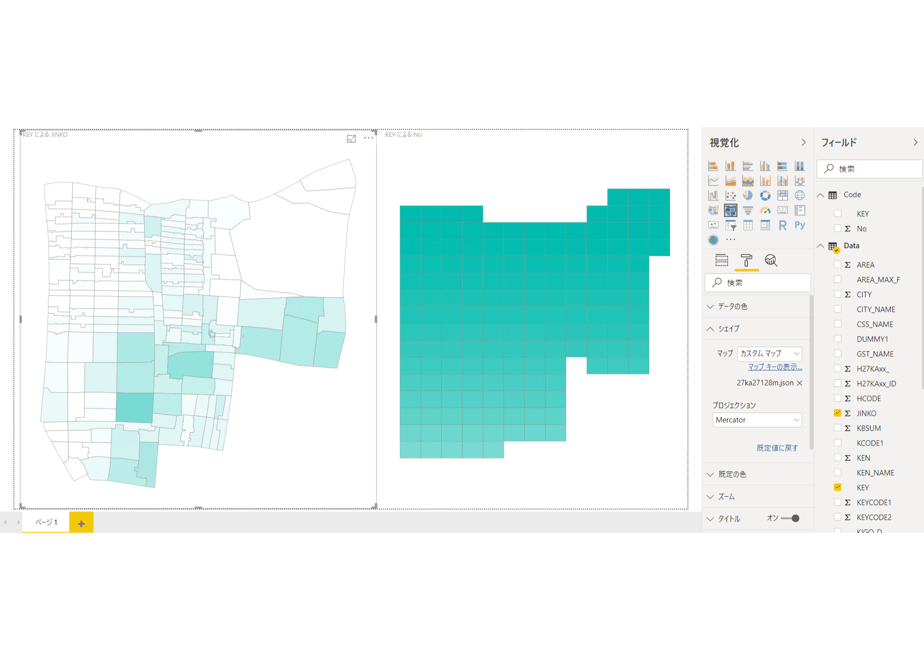Open the Mercator projection dropdown
This screenshot has width=924, height=660.
click(x=757, y=420)
